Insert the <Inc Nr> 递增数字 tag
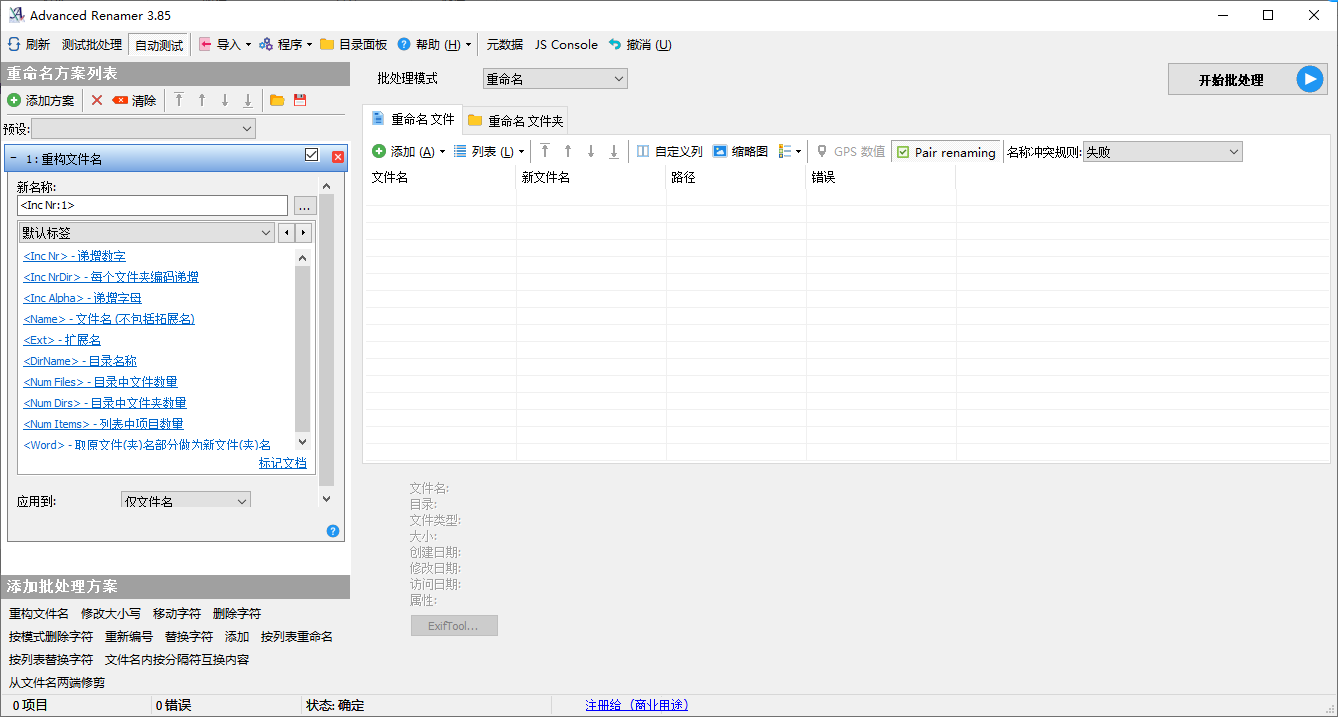1338x717 pixels. [75, 256]
